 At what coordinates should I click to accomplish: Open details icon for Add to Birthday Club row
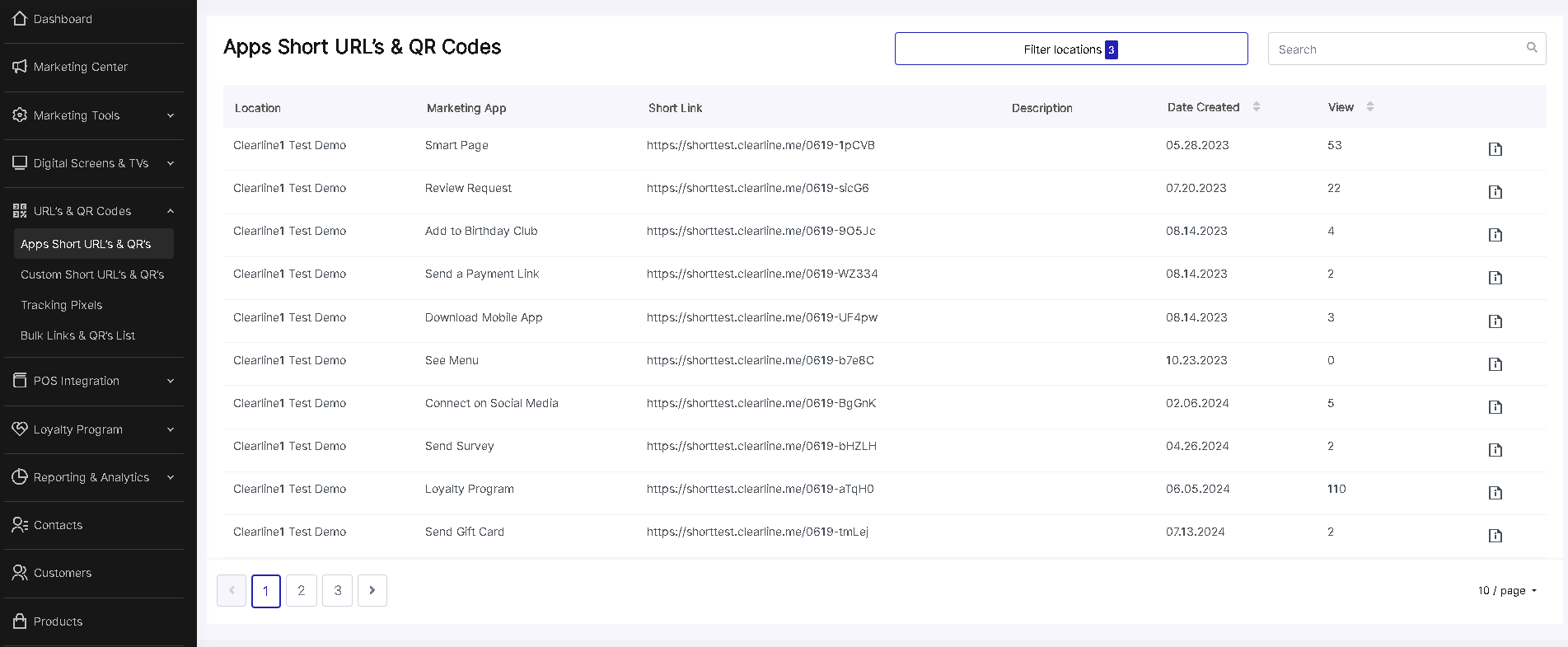(1495, 235)
